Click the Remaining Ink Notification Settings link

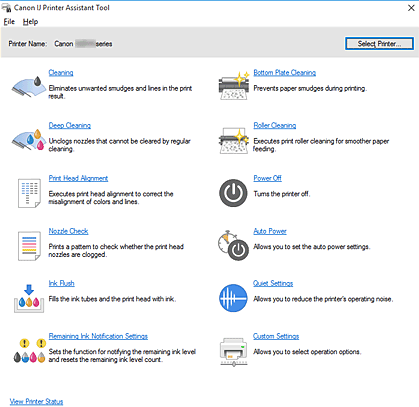pos(98,336)
